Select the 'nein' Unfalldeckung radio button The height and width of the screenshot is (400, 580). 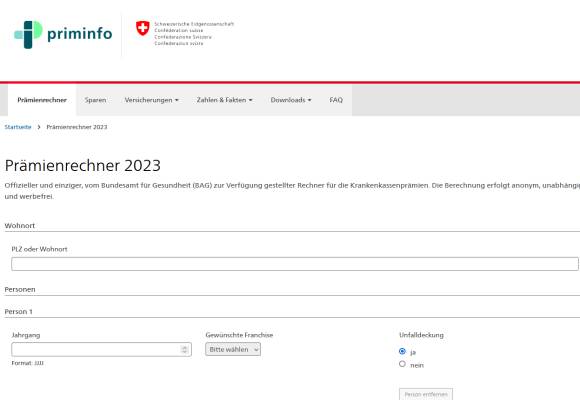click(402, 364)
